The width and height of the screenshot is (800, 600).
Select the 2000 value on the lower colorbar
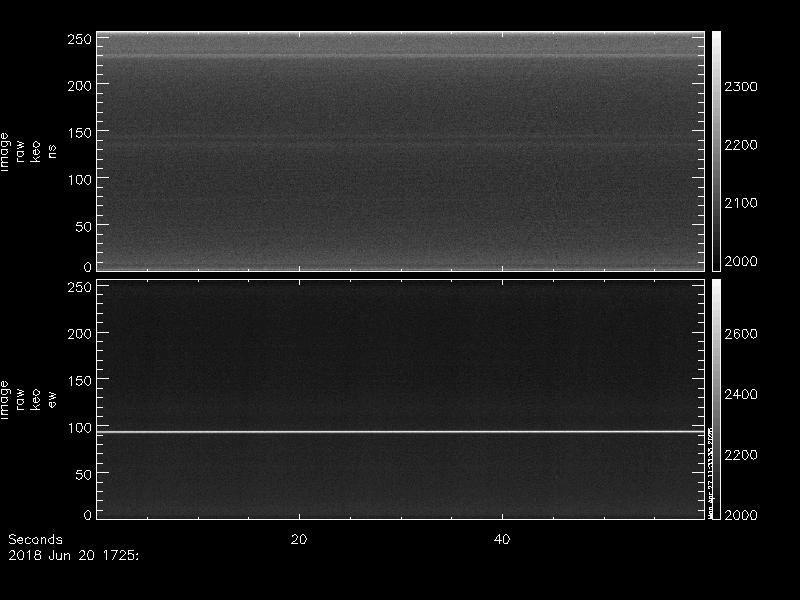coord(741,515)
